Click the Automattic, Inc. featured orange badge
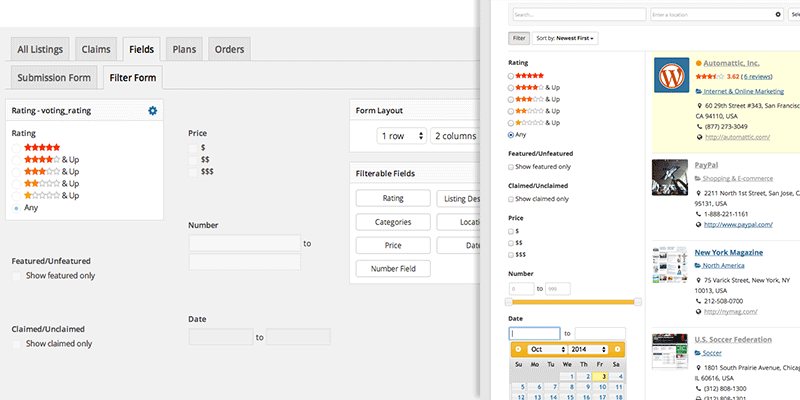800x400 pixels. [699, 63]
